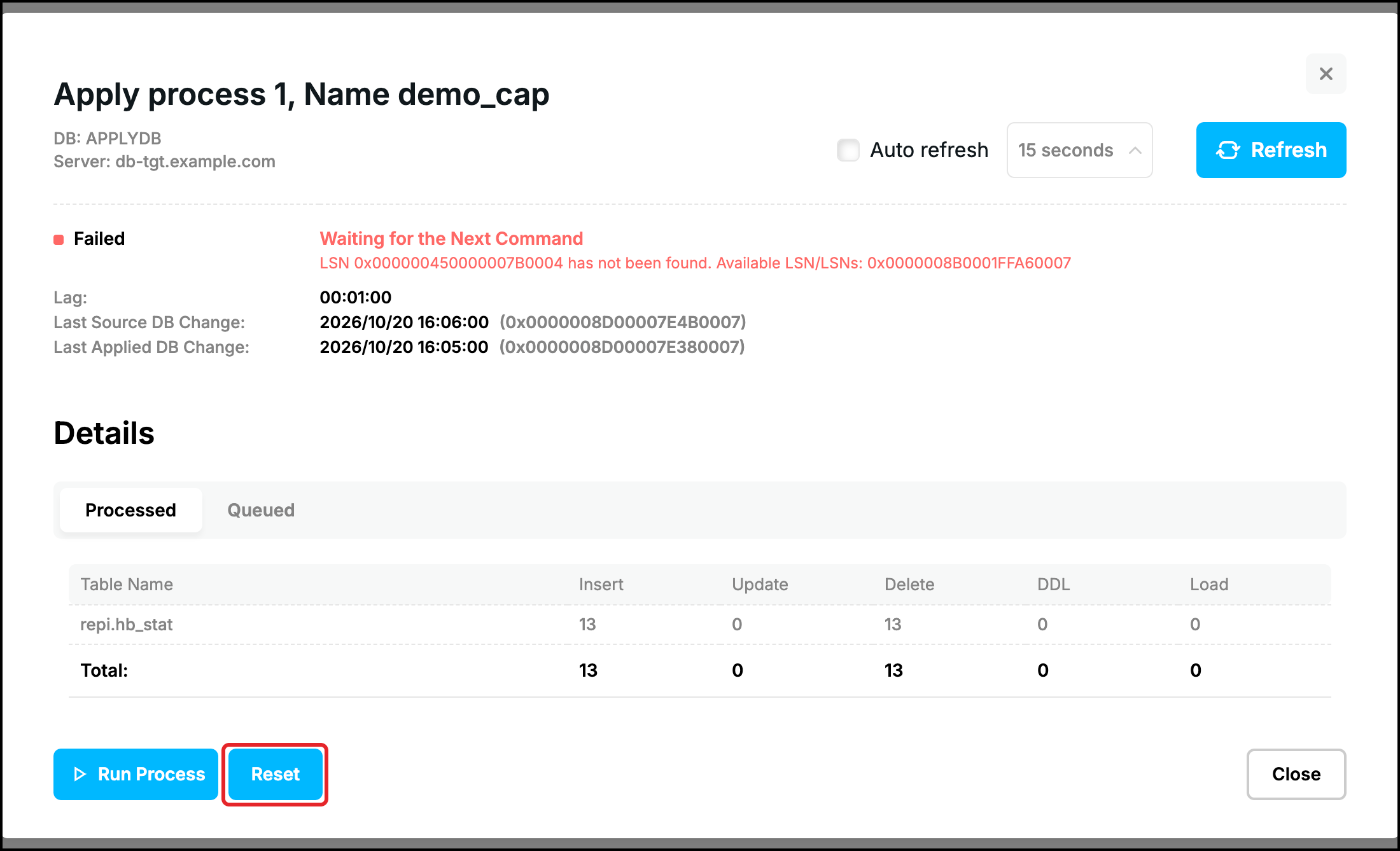Viewport: 1400px width, 851px height.
Task: Switch to the Queued tab
Action: pyautogui.click(x=261, y=510)
